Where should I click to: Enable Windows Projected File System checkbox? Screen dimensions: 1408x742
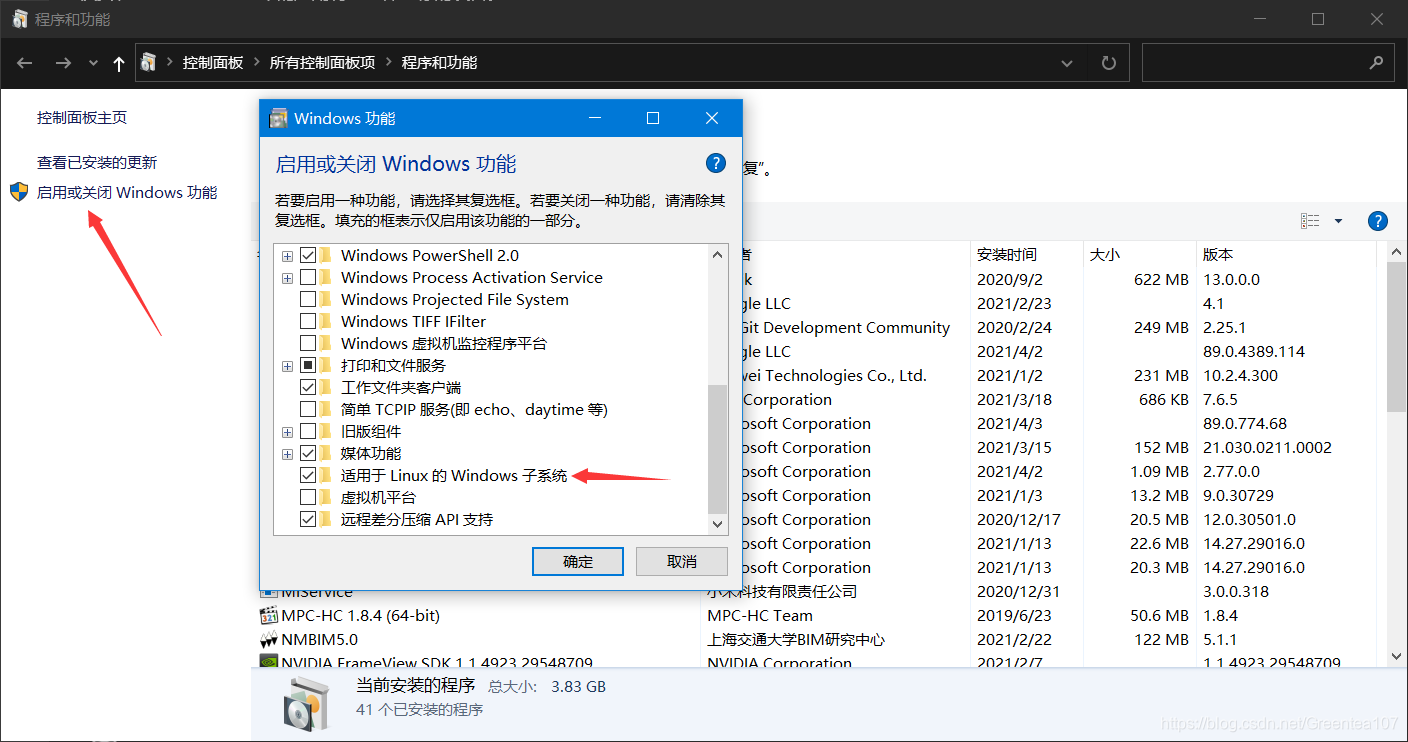point(308,299)
